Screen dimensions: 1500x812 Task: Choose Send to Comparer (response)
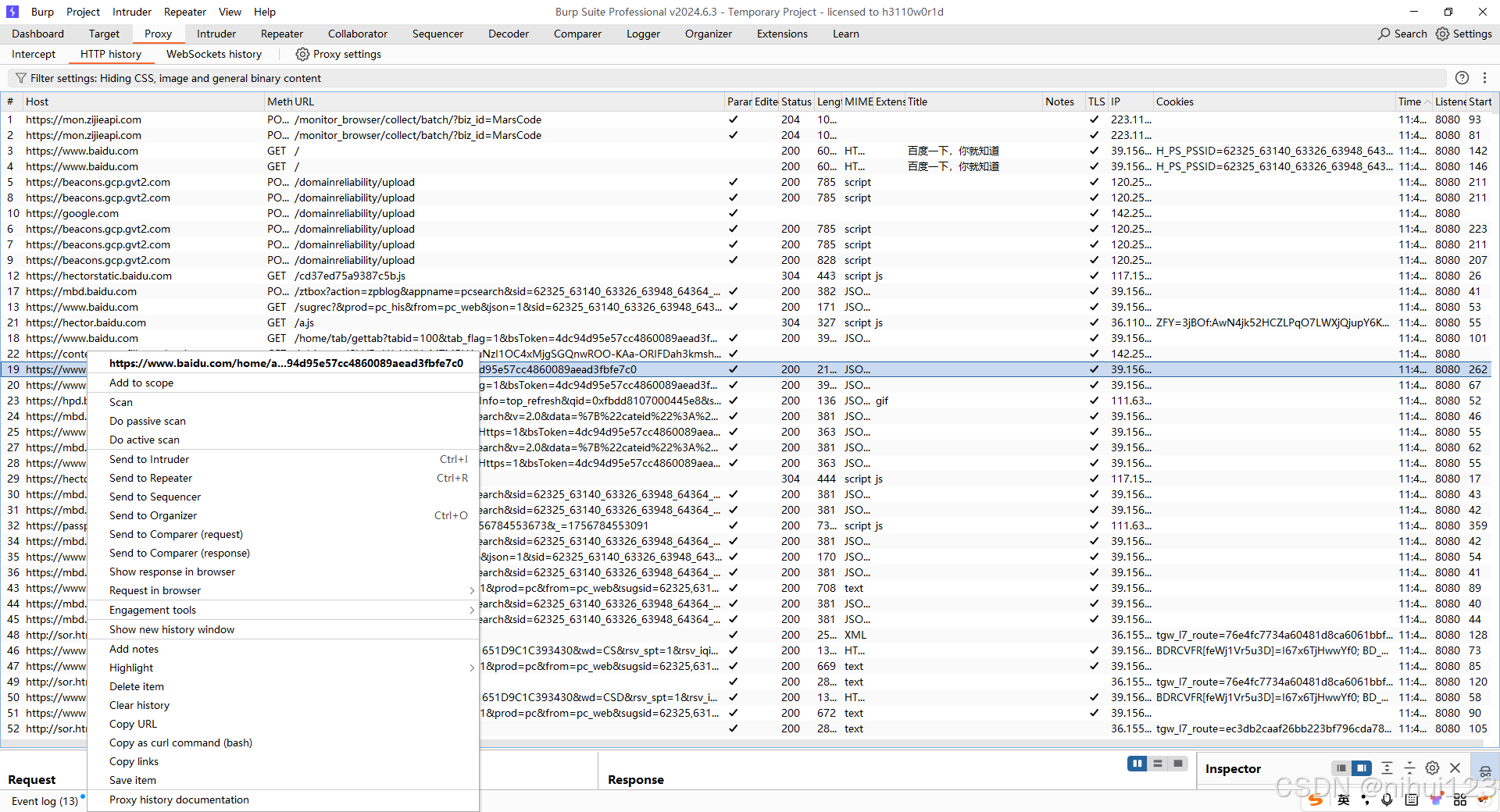click(283, 553)
